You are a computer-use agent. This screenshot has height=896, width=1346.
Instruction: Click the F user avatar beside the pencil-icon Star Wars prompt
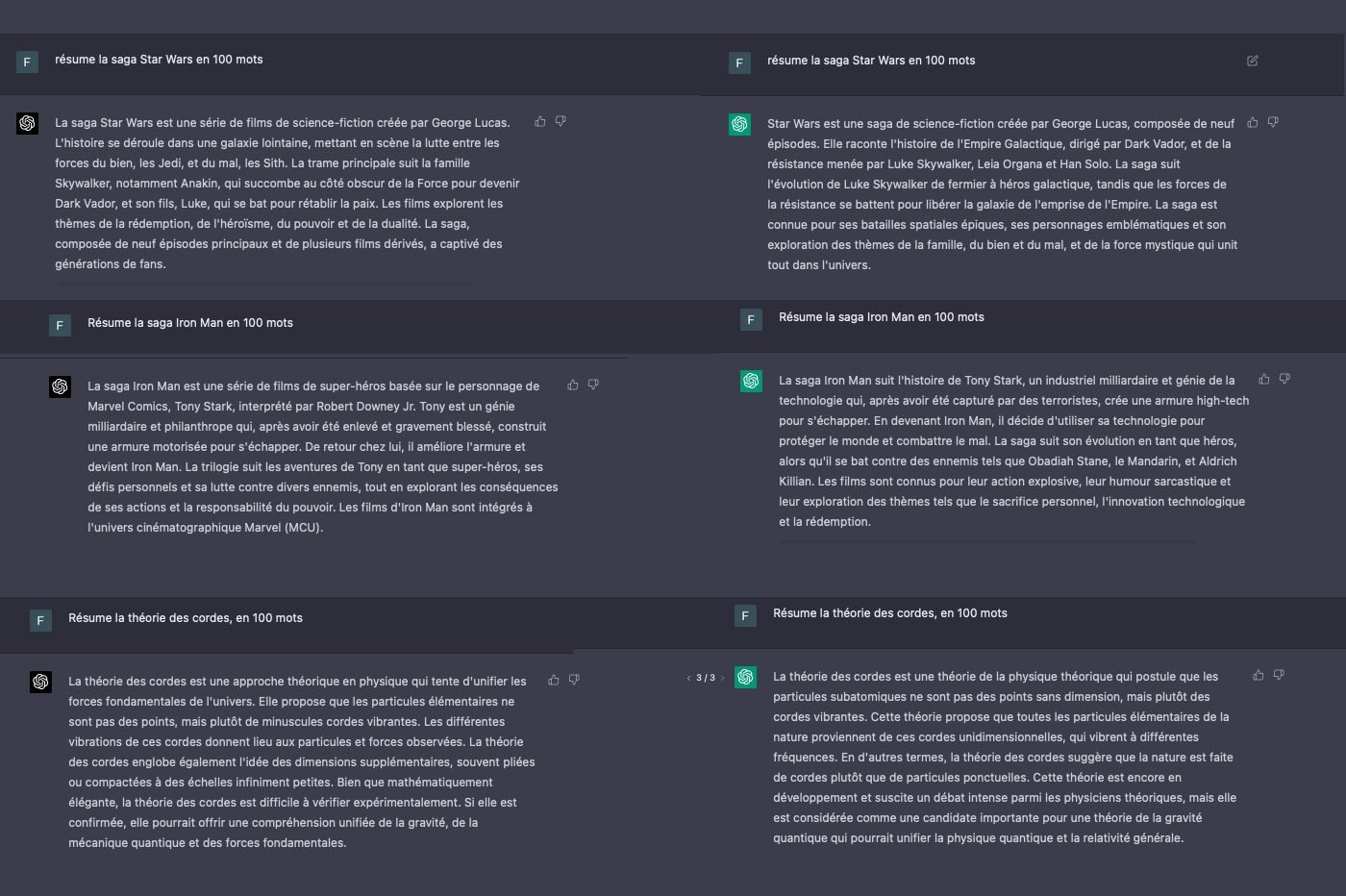739,62
